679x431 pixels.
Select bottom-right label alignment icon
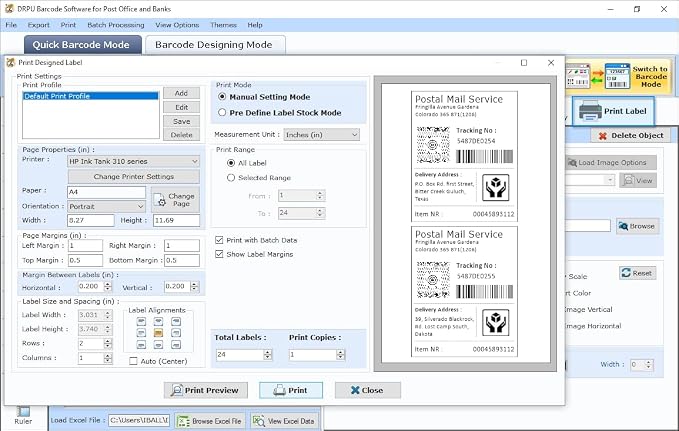175,345
